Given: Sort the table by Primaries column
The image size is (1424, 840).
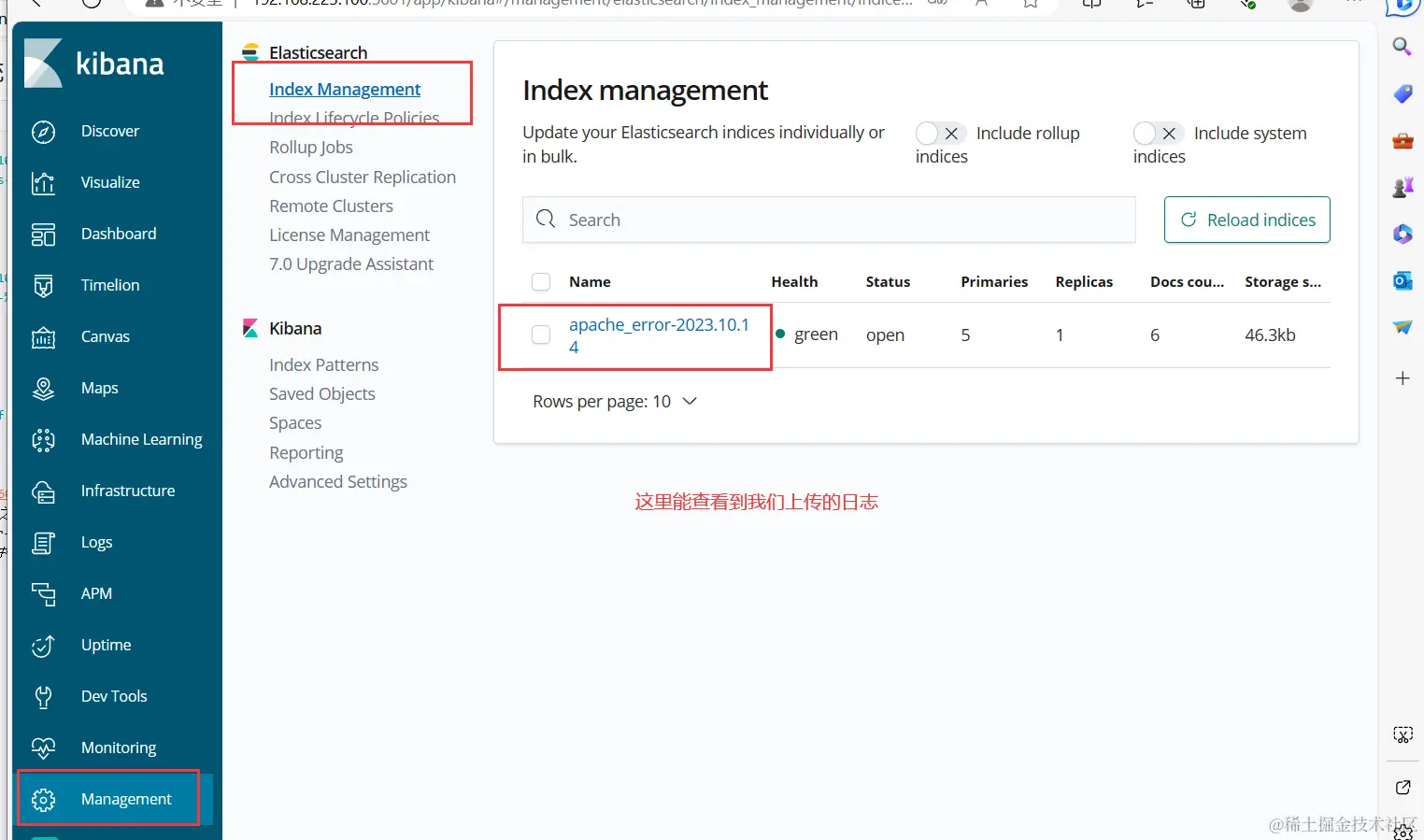Looking at the screenshot, I should 994,282.
